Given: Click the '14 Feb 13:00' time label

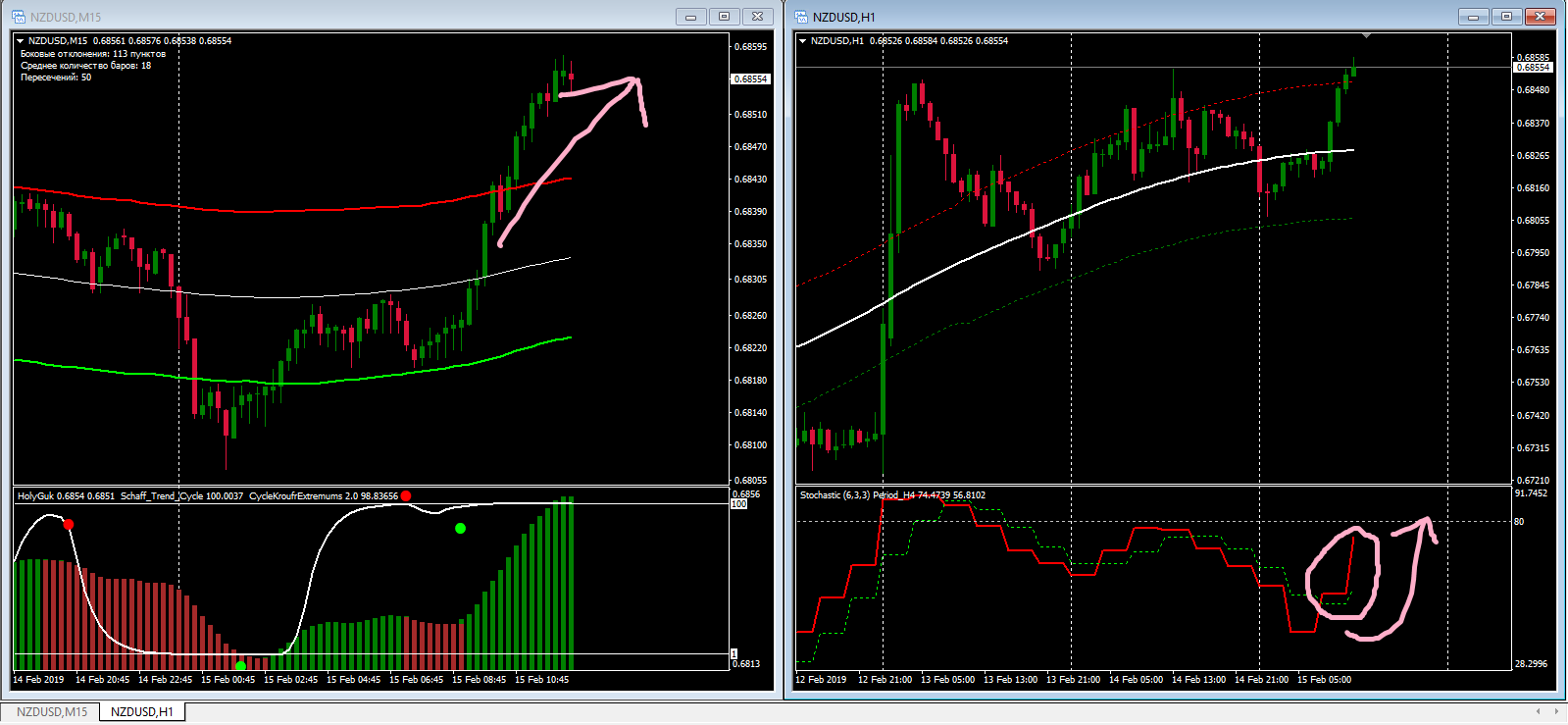Looking at the screenshot, I should click(x=1198, y=680).
